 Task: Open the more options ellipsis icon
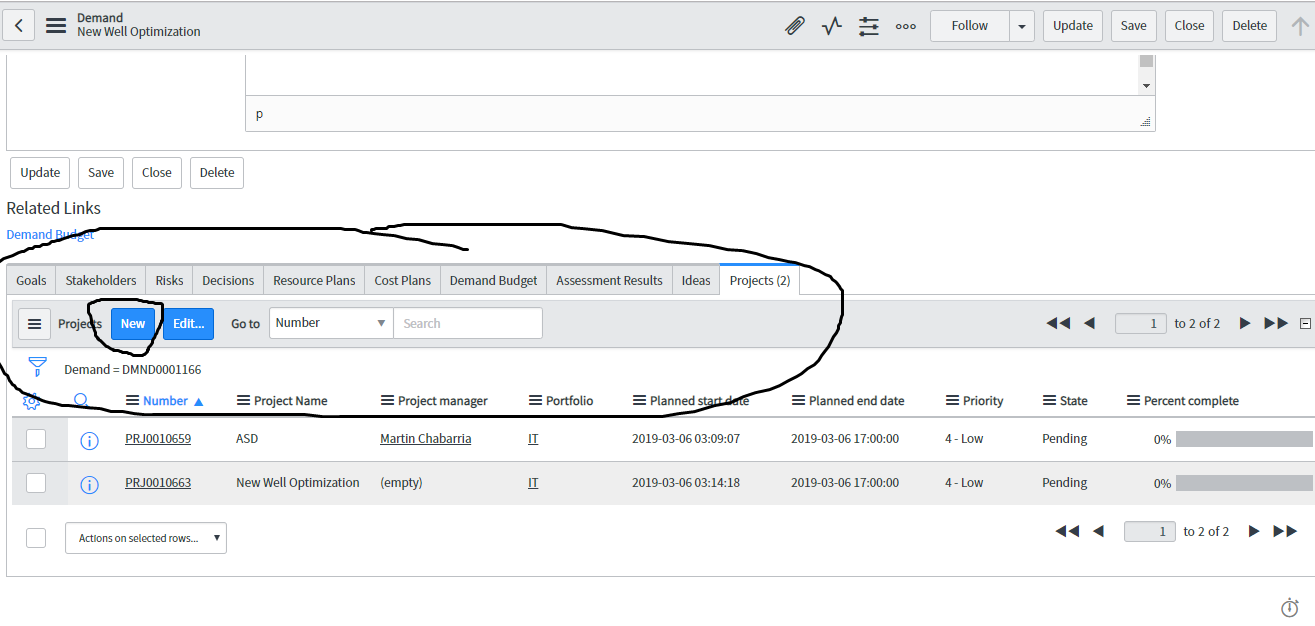(906, 26)
